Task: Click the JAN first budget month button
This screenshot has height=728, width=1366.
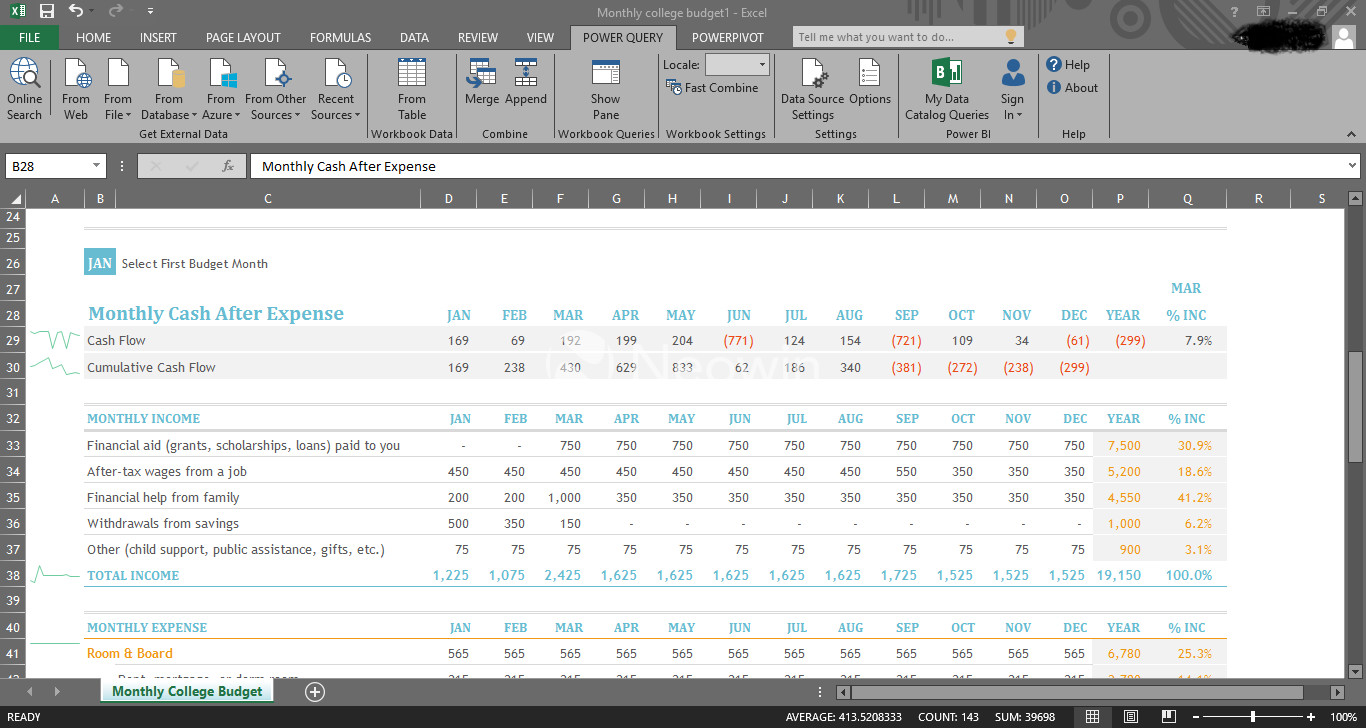Action: pyautogui.click(x=99, y=263)
